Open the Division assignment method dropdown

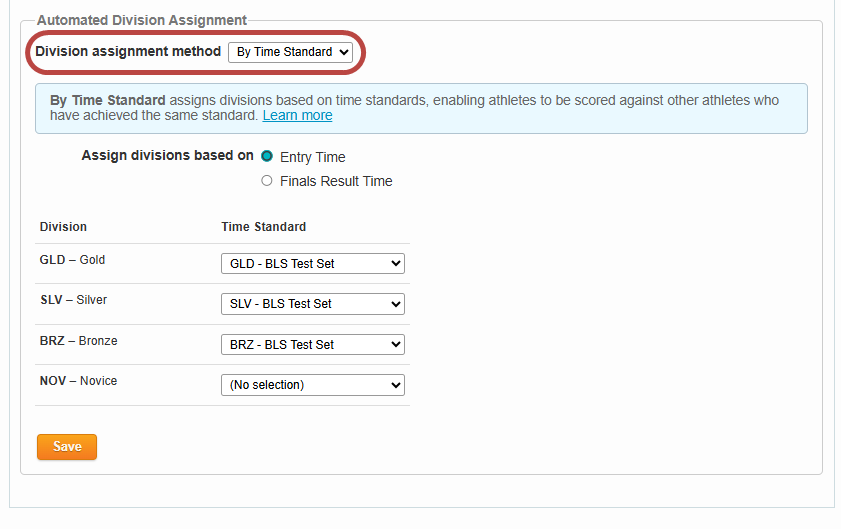pyautogui.click(x=290, y=52)
